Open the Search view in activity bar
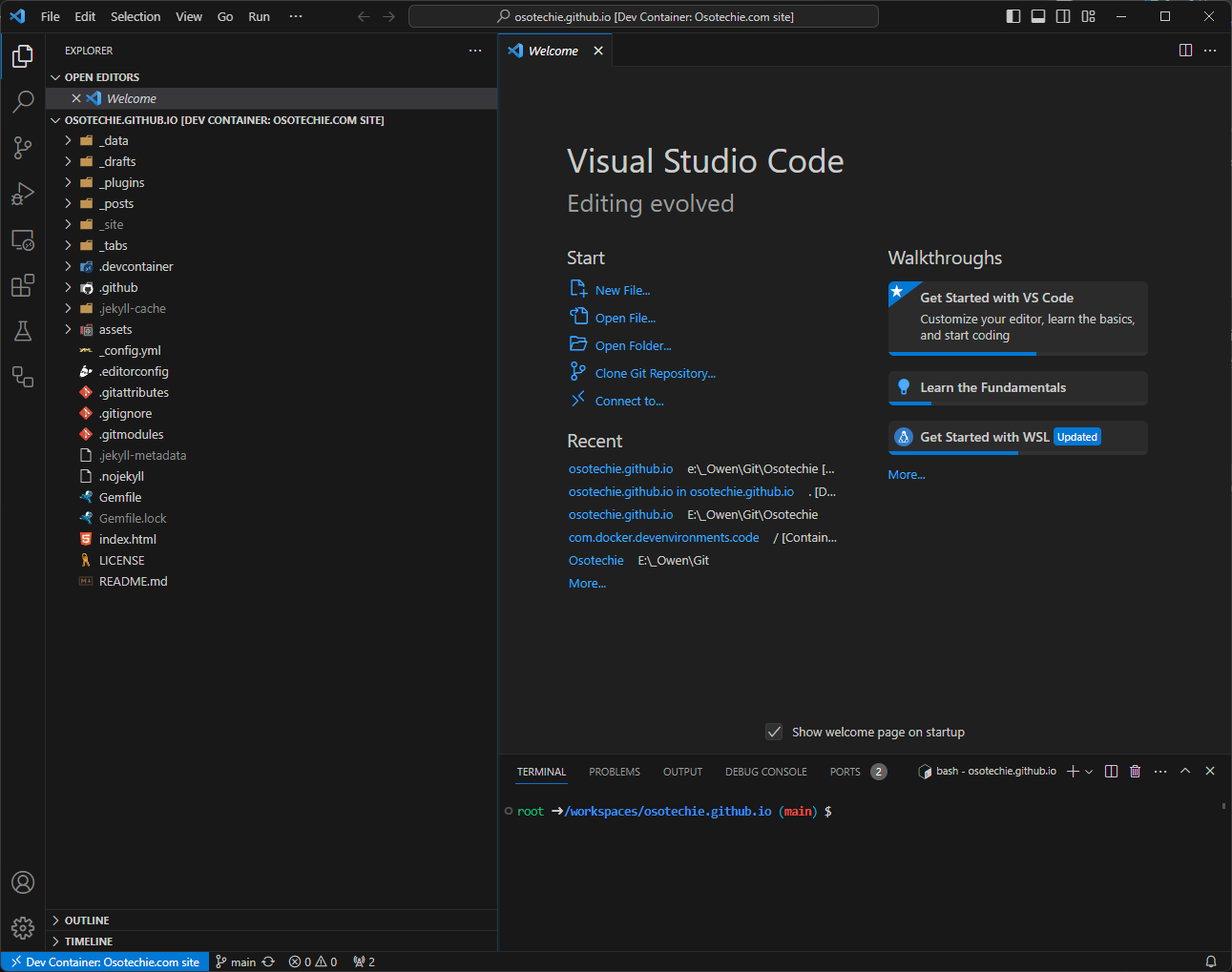 (x=23, y=102)
